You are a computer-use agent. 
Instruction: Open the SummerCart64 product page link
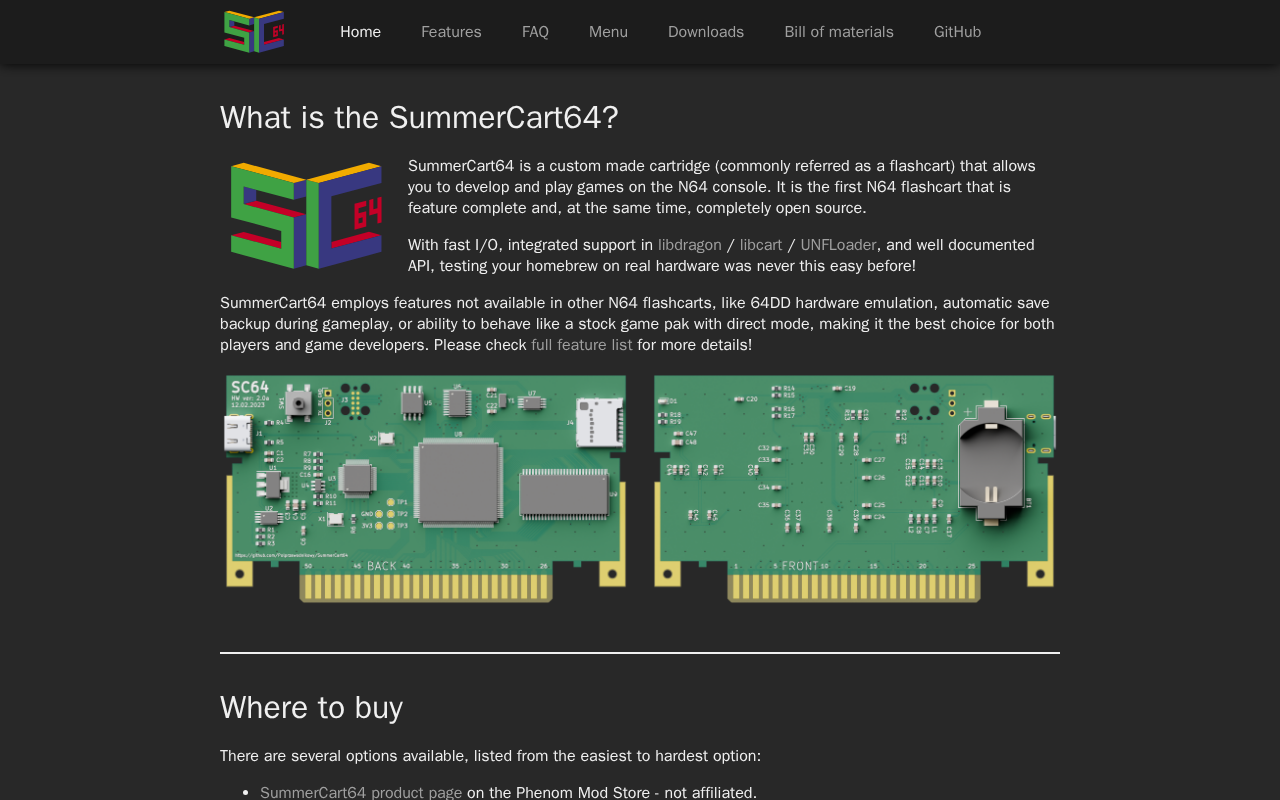[x=361, y=792]
